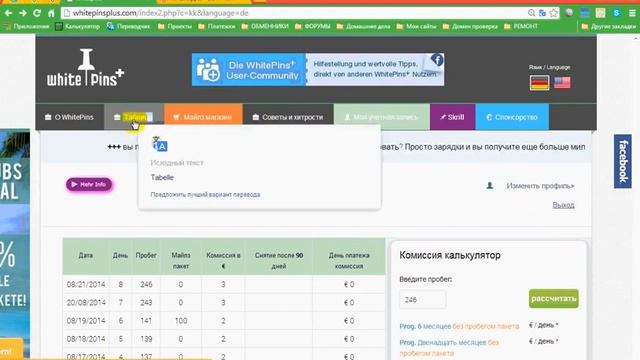Switch language with German flag

coord(540,83)
